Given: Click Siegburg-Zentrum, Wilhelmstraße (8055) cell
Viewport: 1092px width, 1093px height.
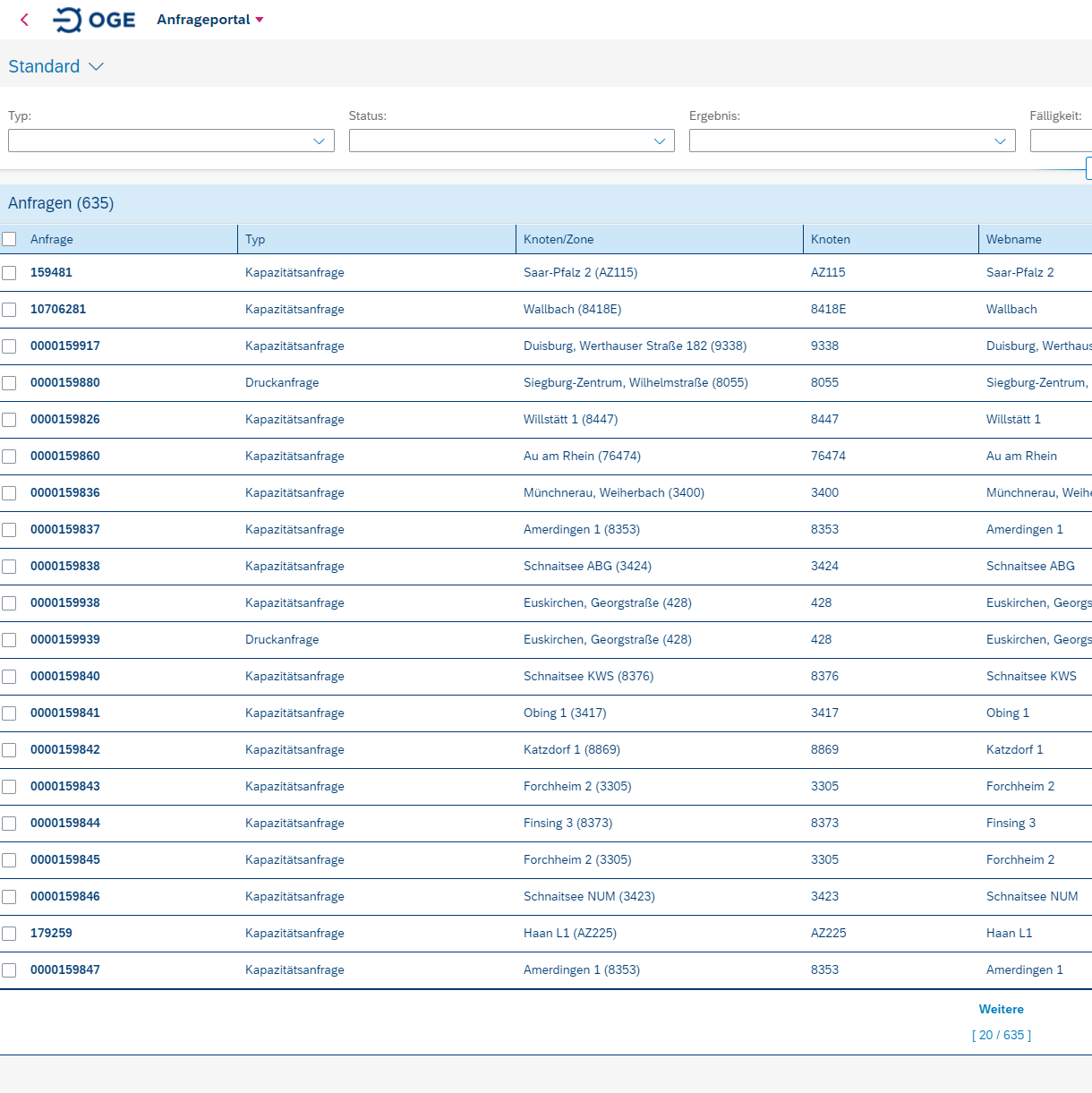Looking at the screenshot, I should coord(636,382).
